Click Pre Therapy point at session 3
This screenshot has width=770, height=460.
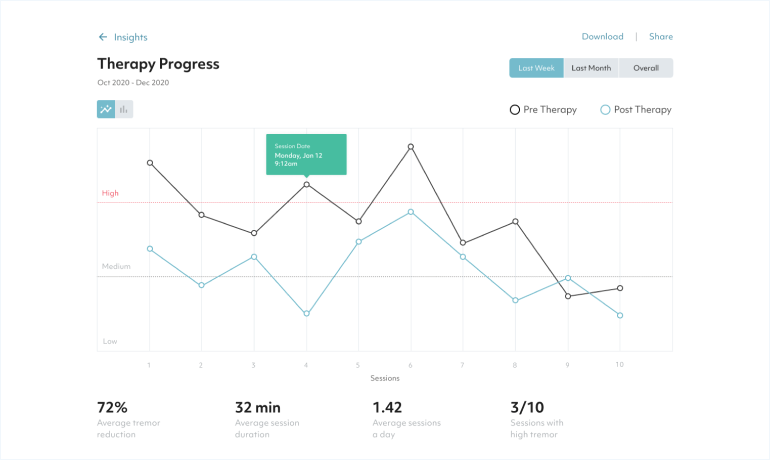click(254, 233)
